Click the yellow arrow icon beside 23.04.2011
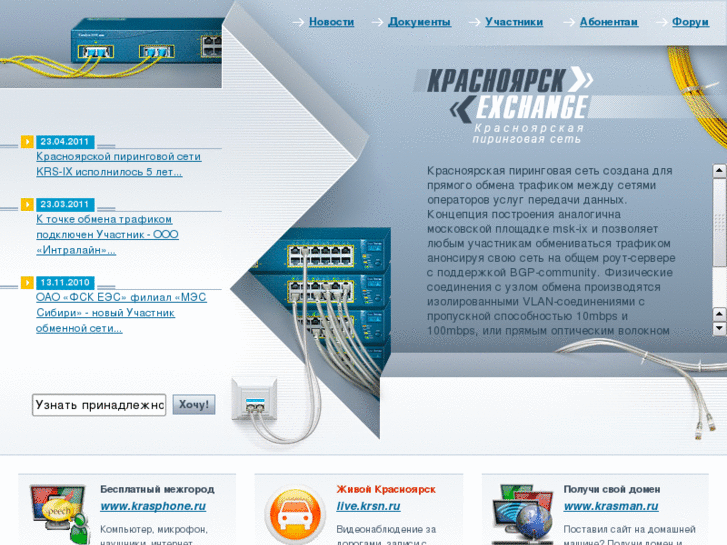 tap(27, 141)
